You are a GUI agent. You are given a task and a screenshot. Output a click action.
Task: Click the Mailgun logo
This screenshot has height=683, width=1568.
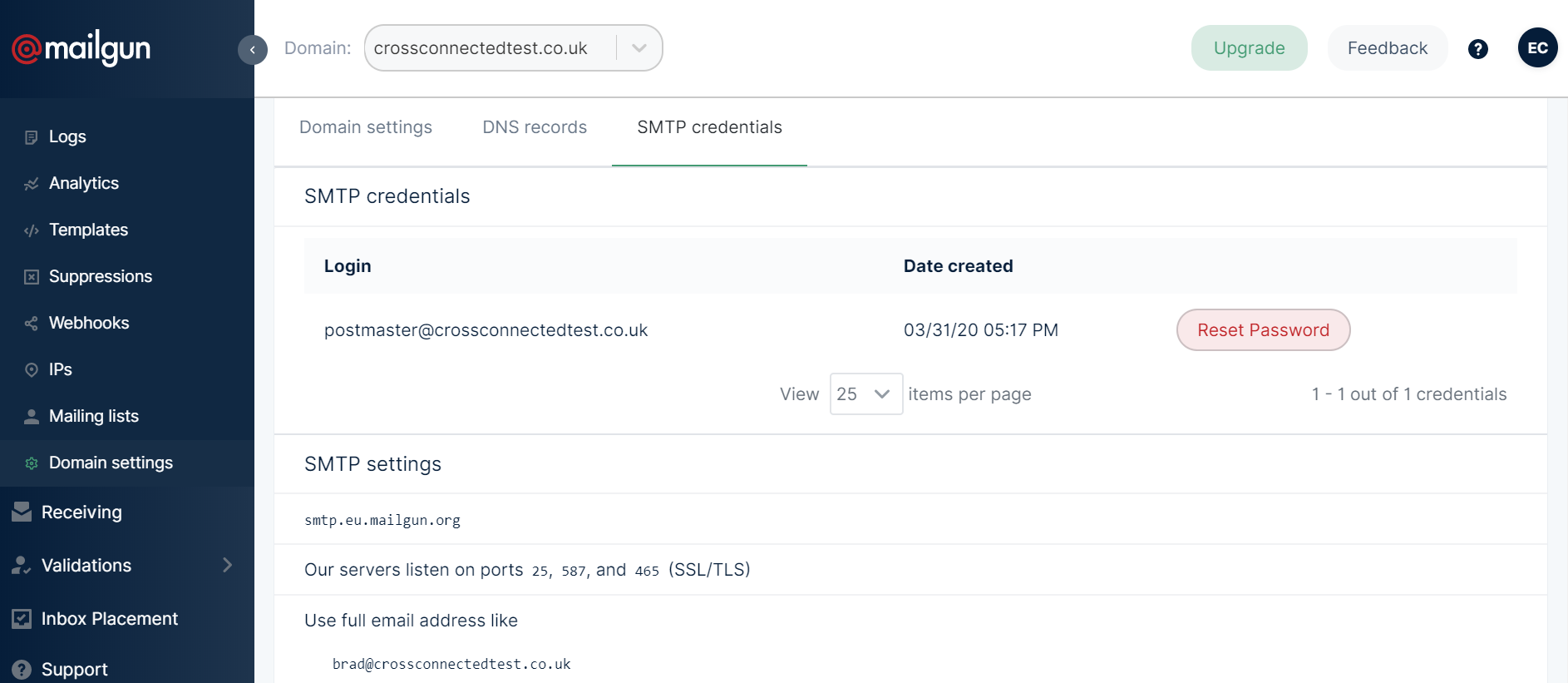coord(81,48)
